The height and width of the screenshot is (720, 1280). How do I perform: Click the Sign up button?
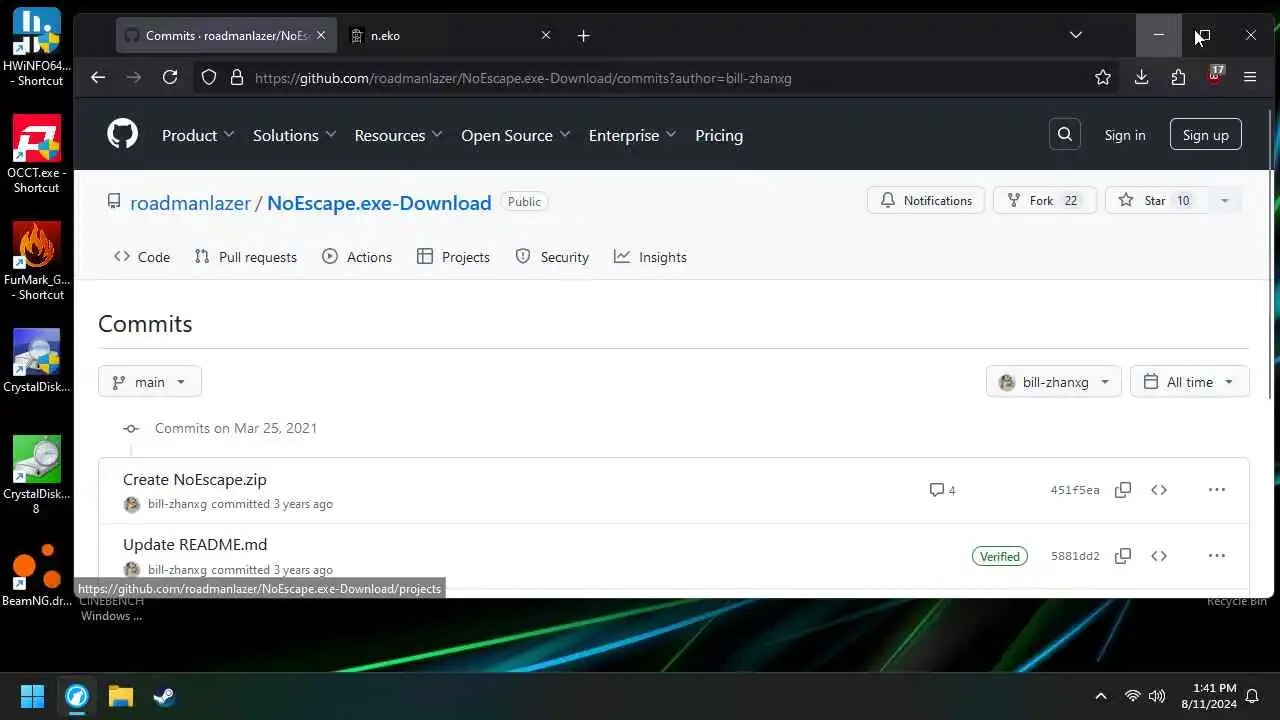tap(1206, 135)
